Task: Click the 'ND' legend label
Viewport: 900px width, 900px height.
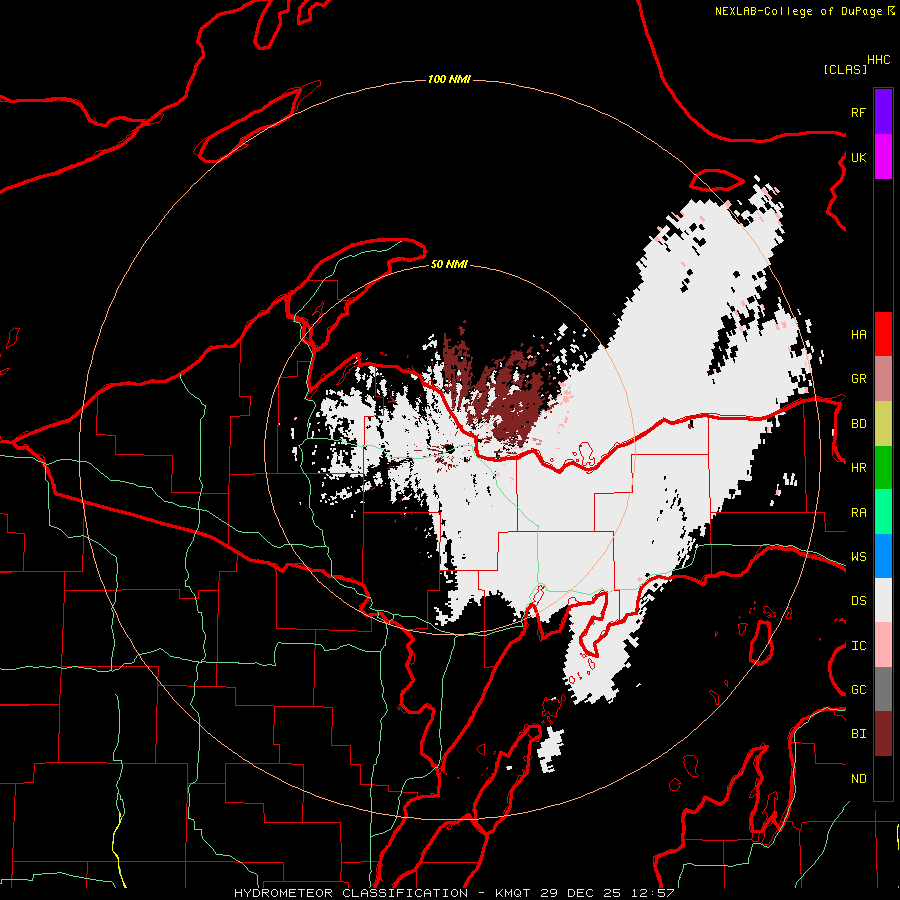Action: pyautogui.click(x=858, y=779)
